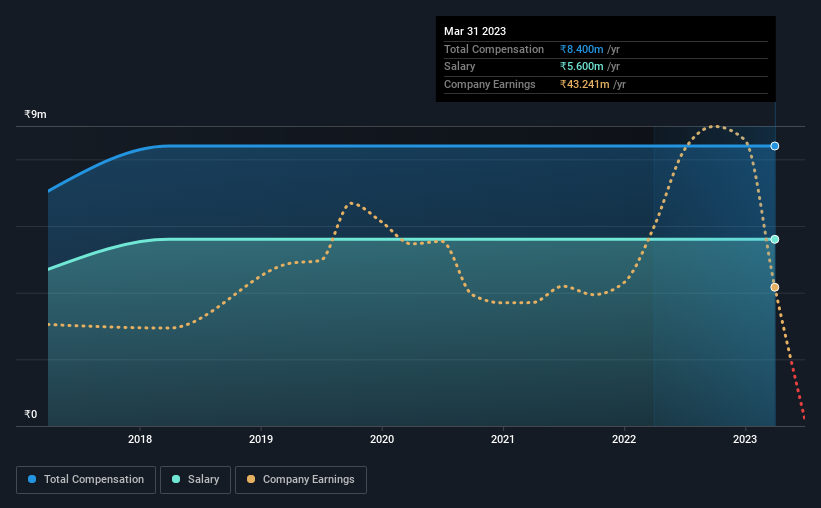The width and height of the screenshot is (821, 508).
Task: Toggle the Salary legend button
Action: pyautogui.click(x=195, y=480)
